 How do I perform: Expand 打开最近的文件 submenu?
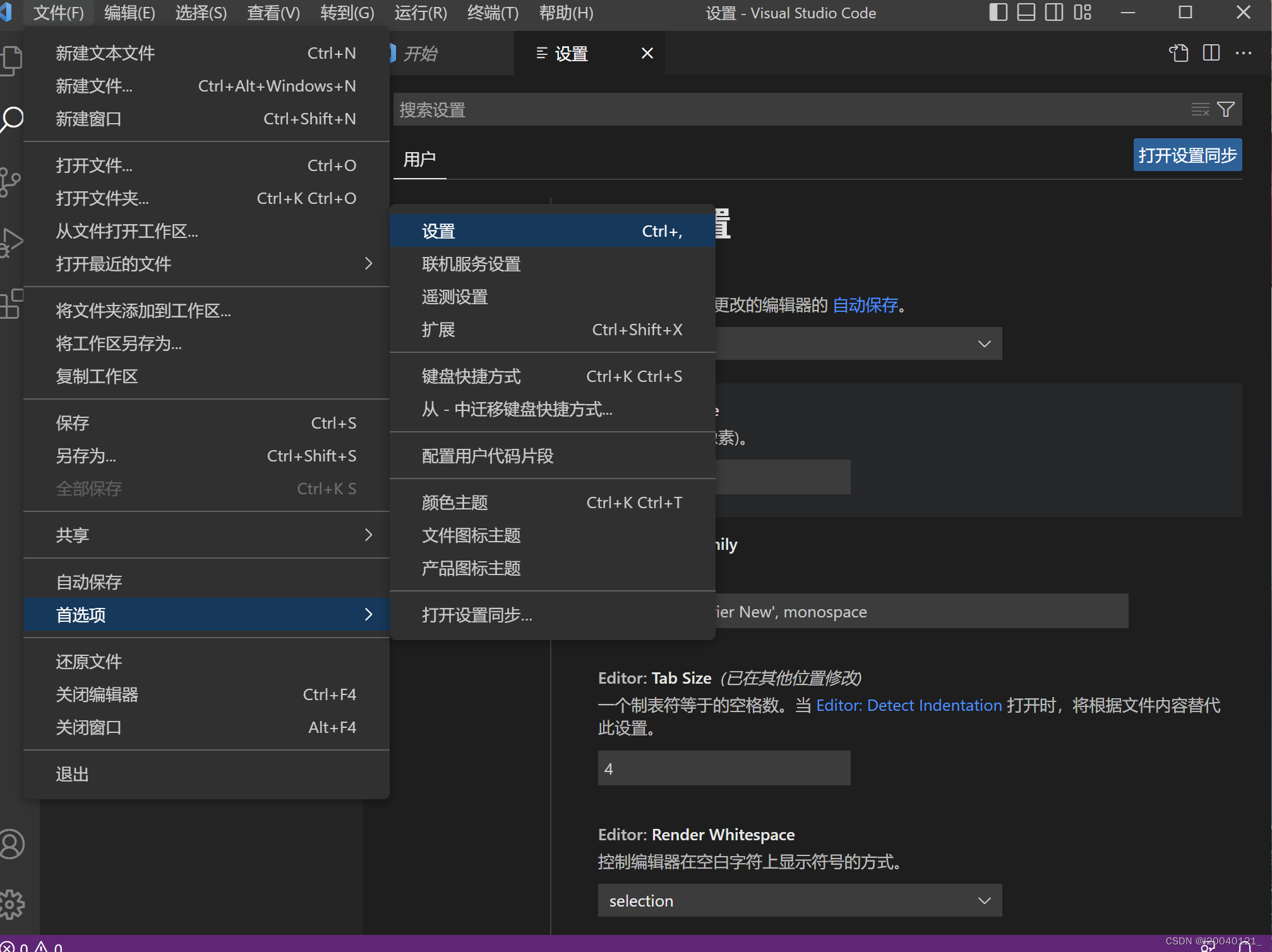point(206,264)
